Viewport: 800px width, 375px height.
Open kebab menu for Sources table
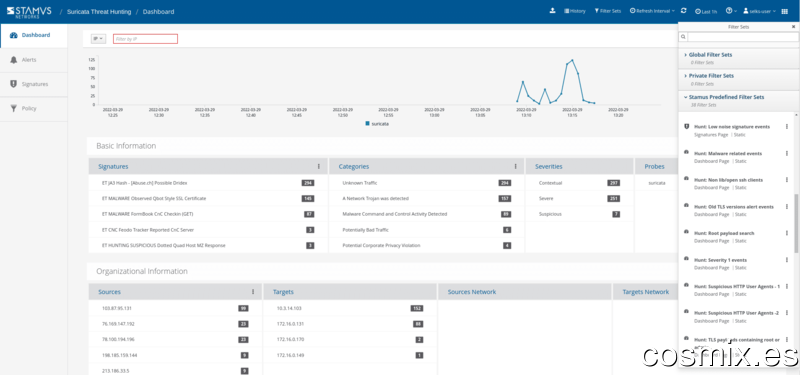coord(253,292)
